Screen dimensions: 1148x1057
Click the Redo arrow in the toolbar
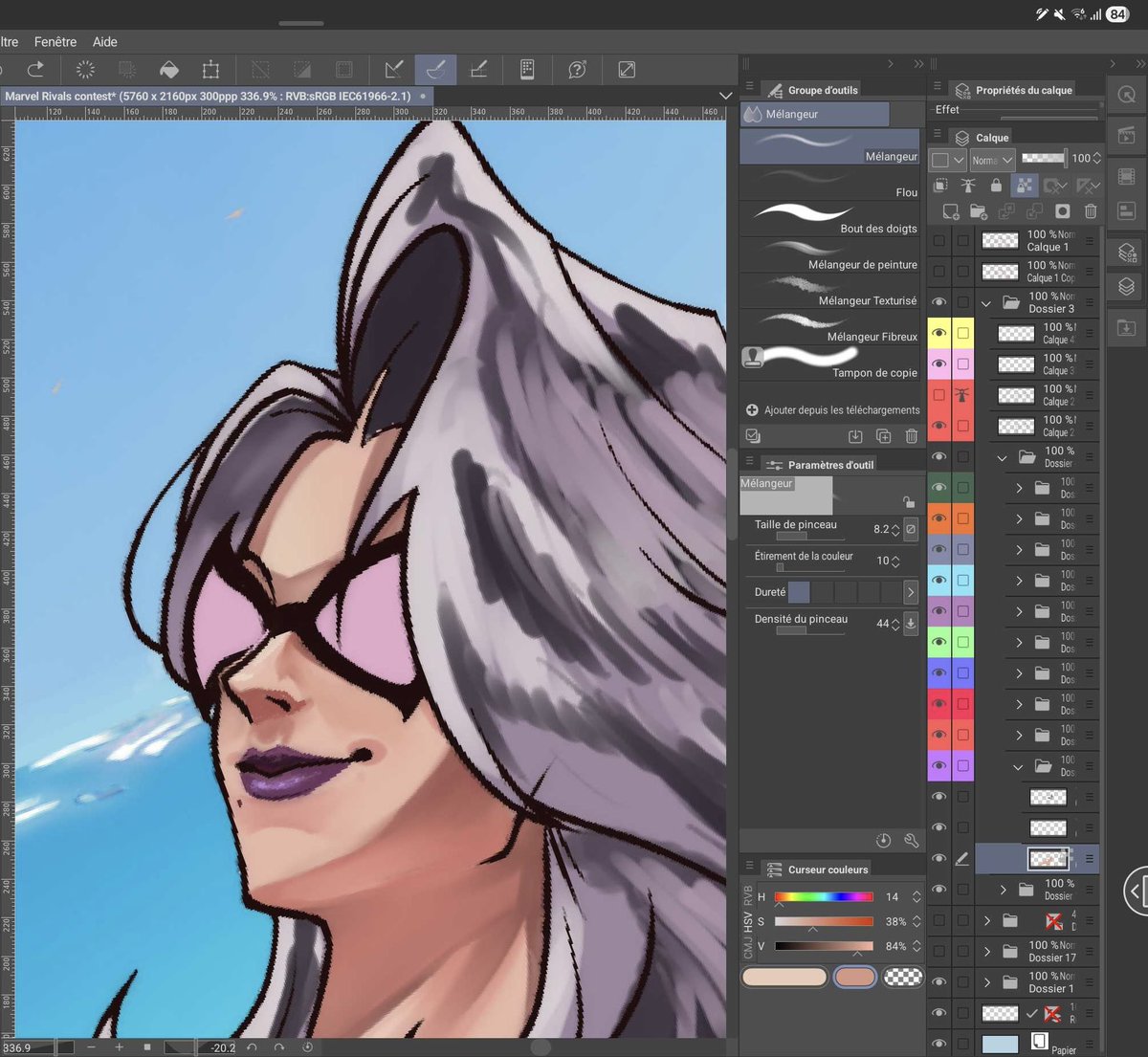(35, 69)
